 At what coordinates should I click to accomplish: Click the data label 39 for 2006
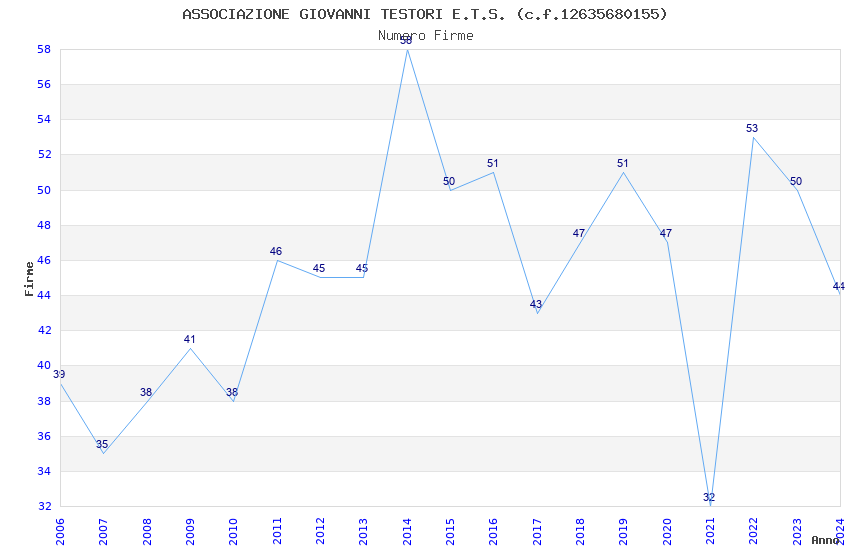[59, 374]
